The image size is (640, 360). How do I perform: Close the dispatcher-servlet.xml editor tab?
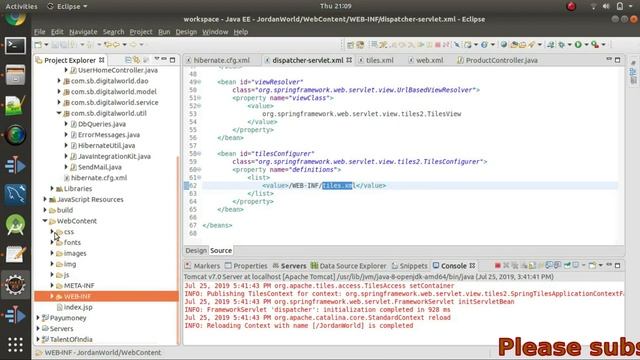(349, 60)
